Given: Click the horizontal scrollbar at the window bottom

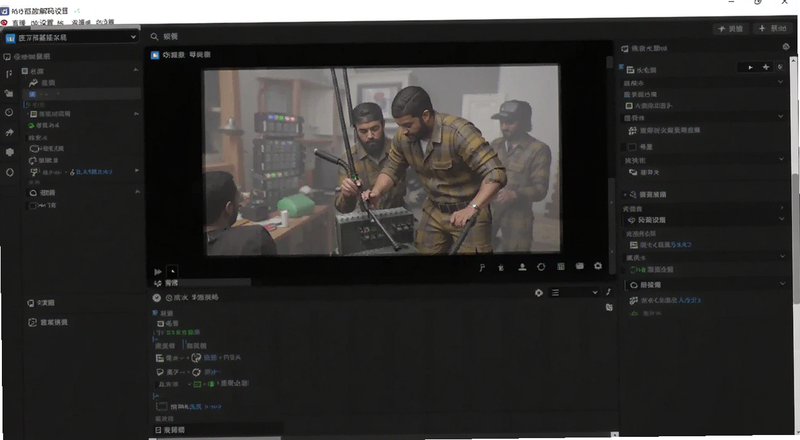Looking at the screenshot, I should (x=215, y=437).
